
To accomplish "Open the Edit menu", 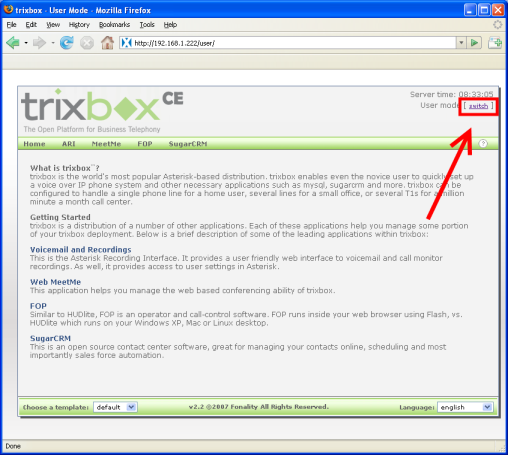I will (x=31, y=25).
